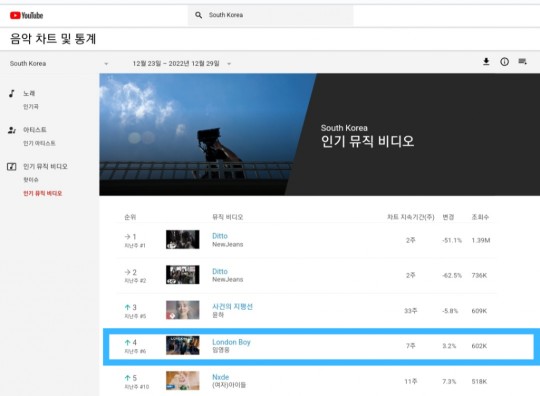
Task: Click the 518K view count
Action: [x=479, y=382]
